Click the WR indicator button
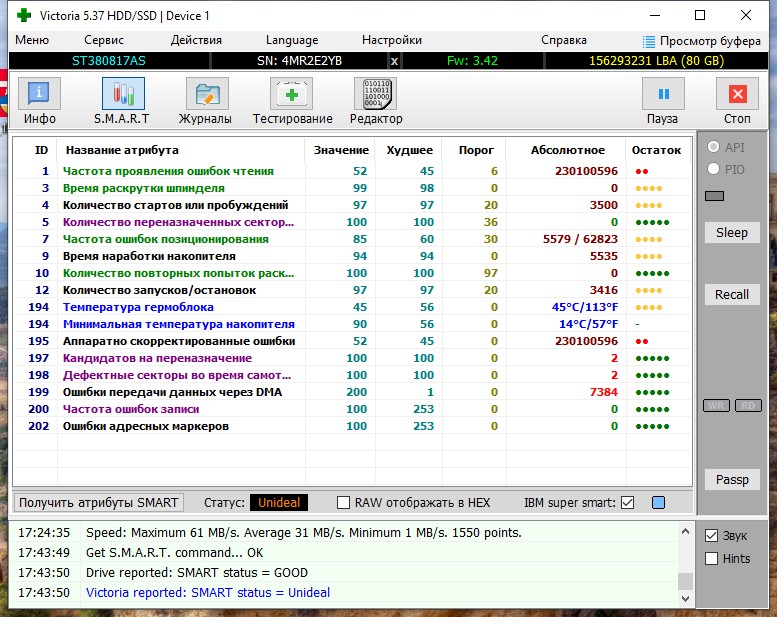The width and height of the screenshot is (777, 617). [x=716, y=406]
